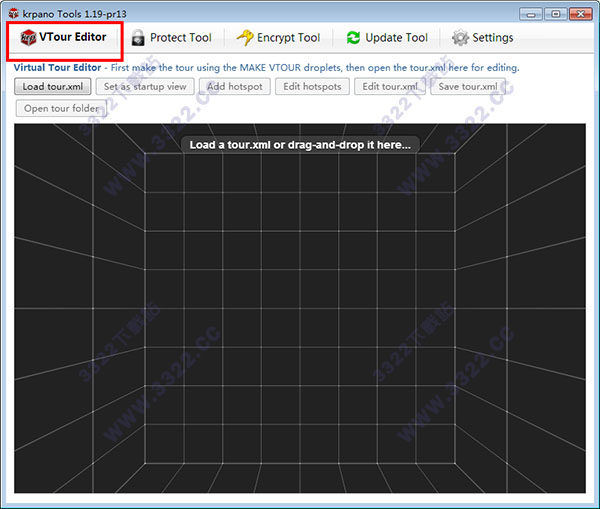Click the Open tour folder button
The height and width of the screenshot is (509, 600).
(61, 108)
